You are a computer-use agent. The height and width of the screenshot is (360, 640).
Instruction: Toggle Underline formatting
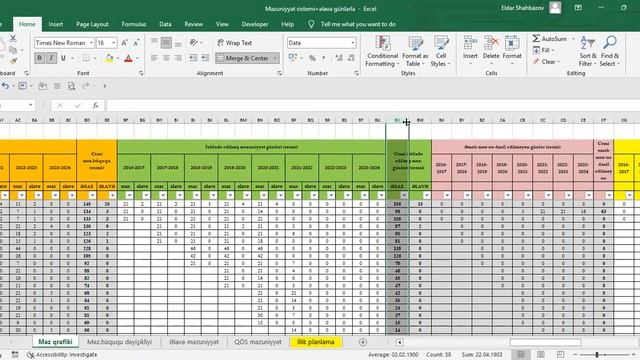point(63,58)
